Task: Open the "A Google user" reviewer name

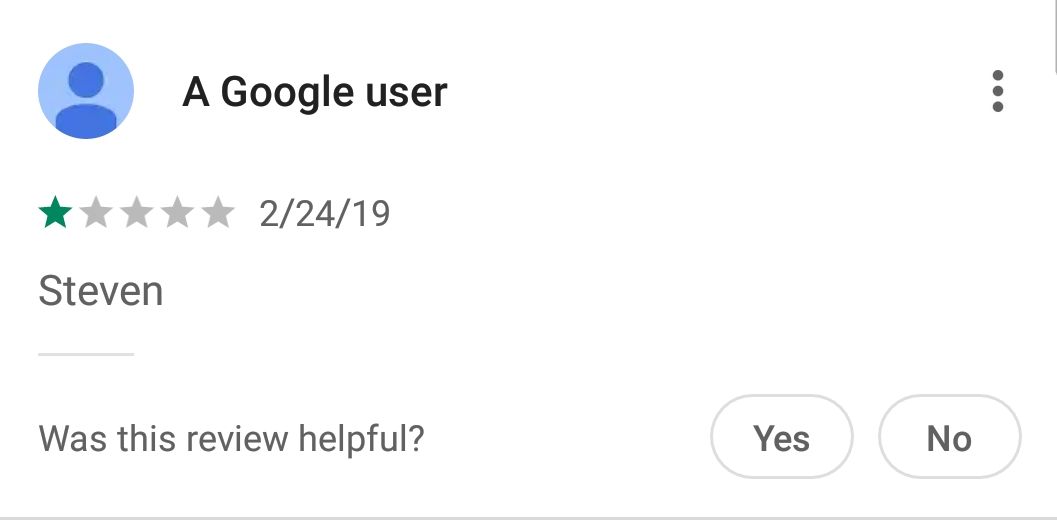Action: [315, 92]
